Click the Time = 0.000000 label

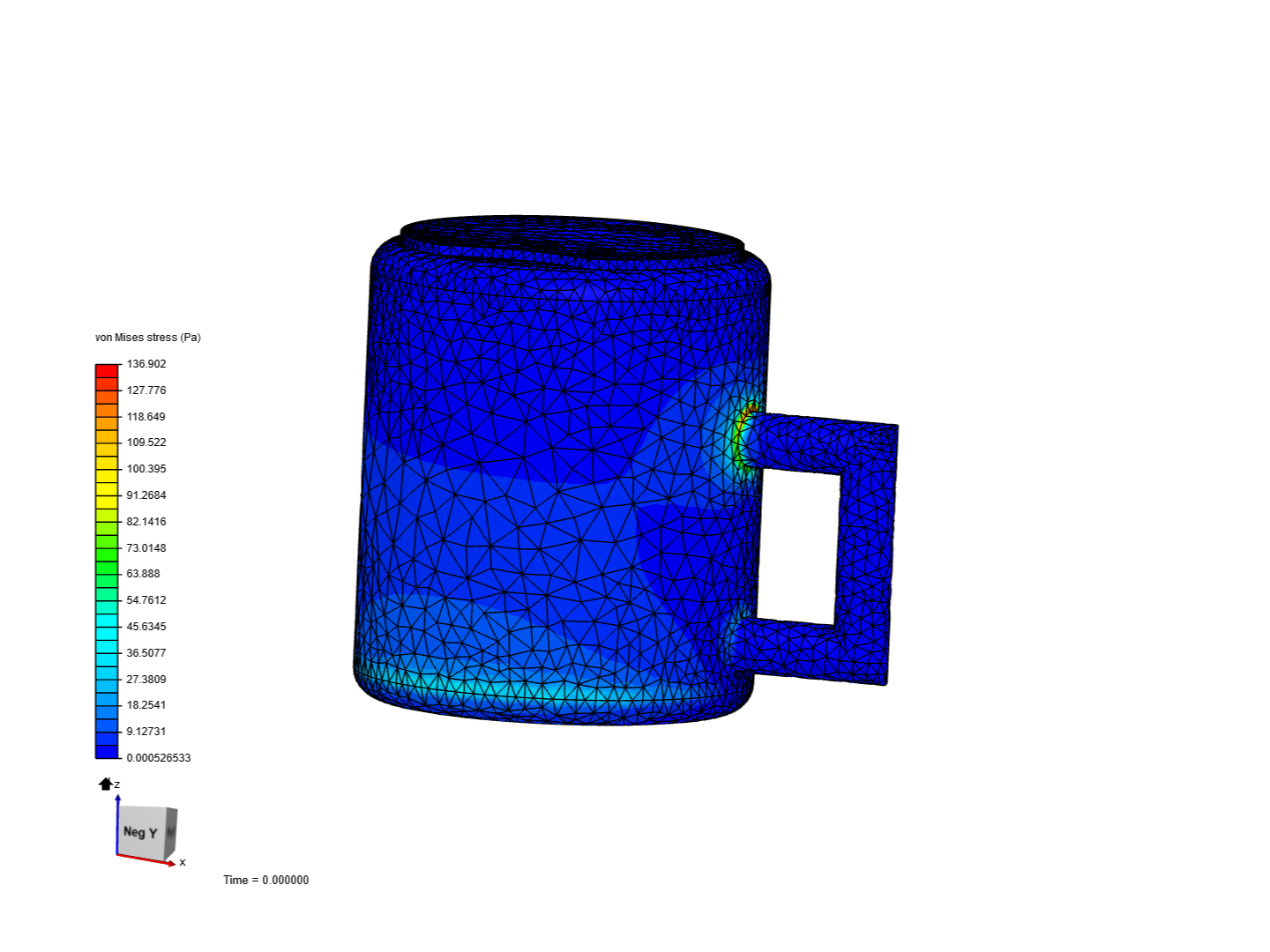pyautogui.click(x=266, y=880)
